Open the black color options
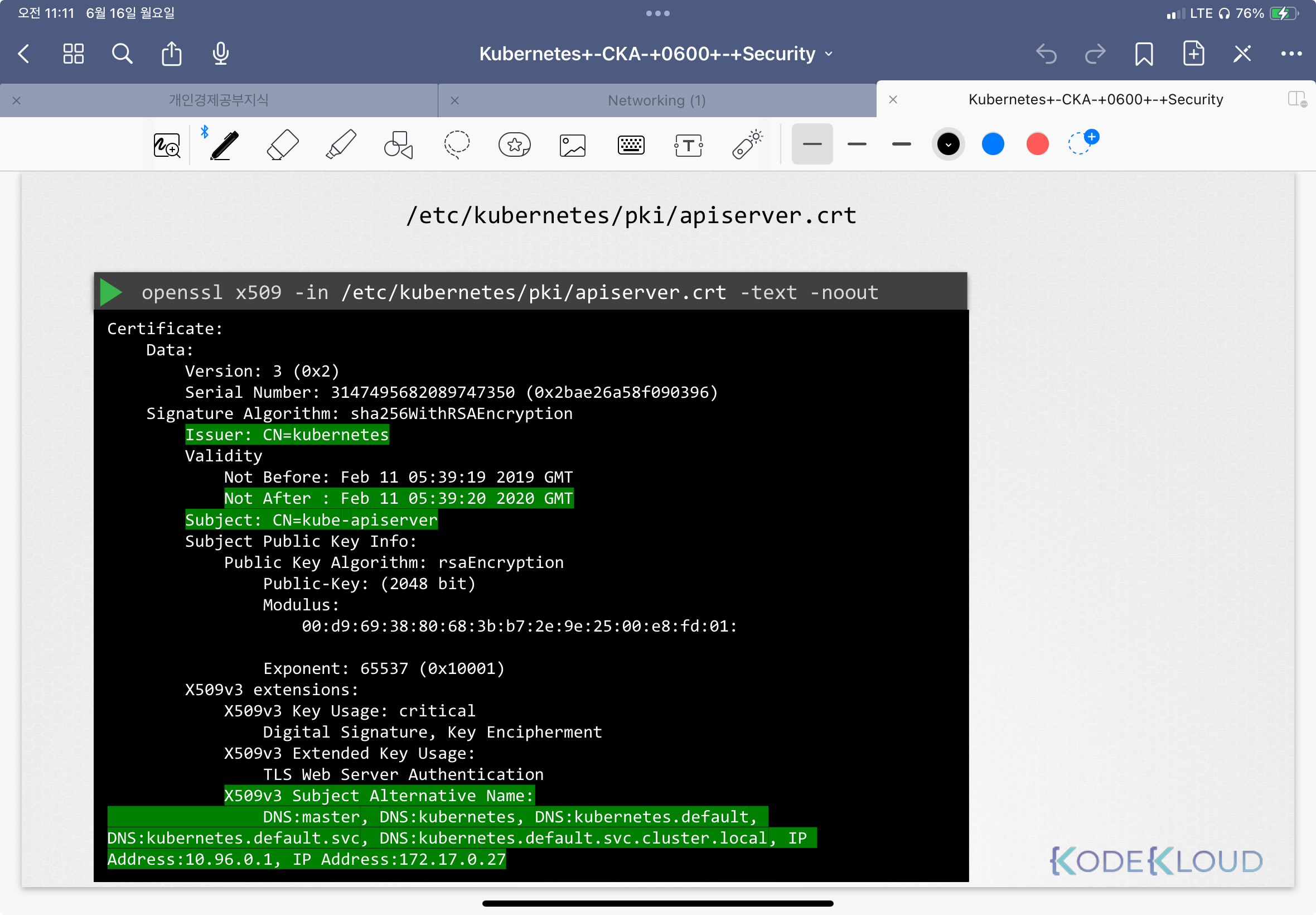1316x915 pixels. [x=948, y=145]
